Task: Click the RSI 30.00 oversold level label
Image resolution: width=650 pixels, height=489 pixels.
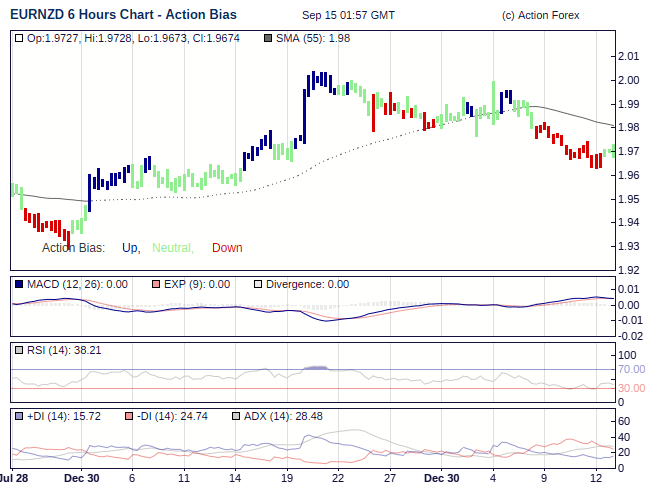Action: click(631, 388)
